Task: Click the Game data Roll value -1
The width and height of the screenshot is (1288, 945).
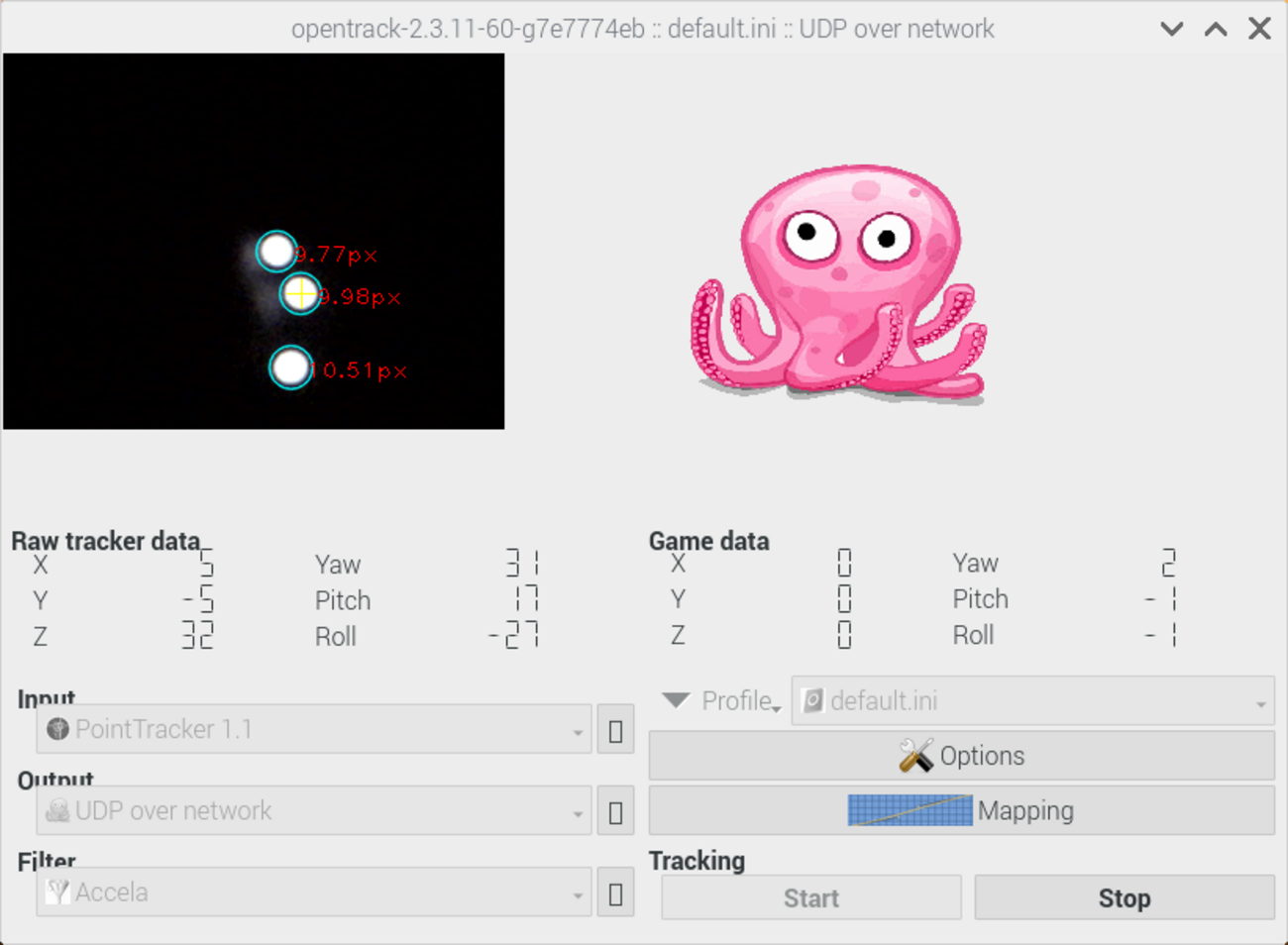Action: 1161,635
